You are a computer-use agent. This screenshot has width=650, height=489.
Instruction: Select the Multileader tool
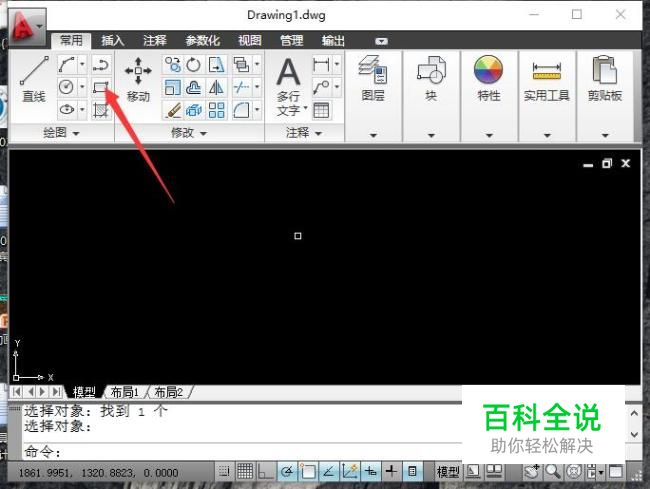[x=321, y=87]
